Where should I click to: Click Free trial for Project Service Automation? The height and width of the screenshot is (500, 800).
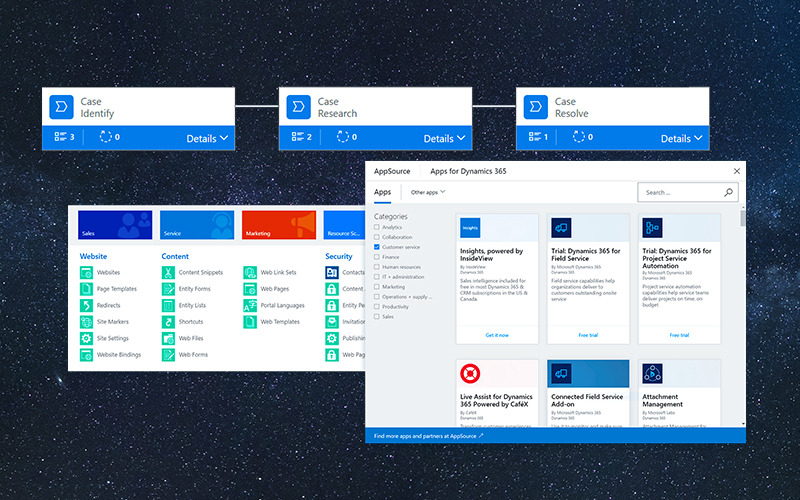coord(679,335)
